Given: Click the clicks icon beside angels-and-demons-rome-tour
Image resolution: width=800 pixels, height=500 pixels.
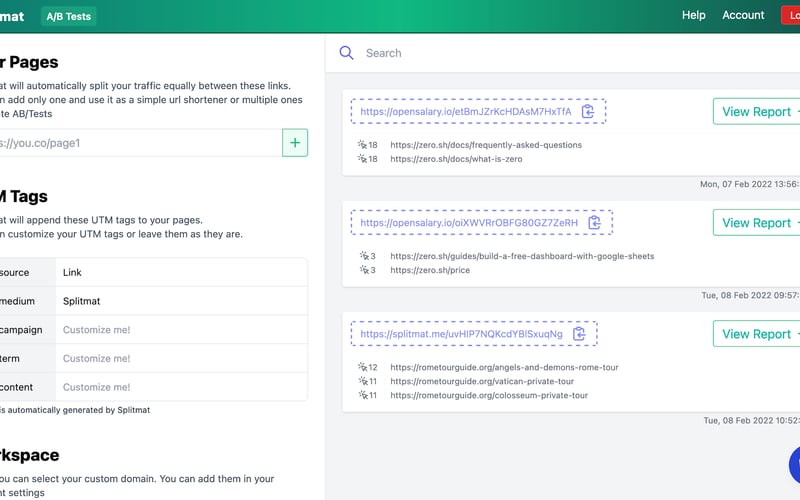Looking at the screenshot, I should pos(363,367).
